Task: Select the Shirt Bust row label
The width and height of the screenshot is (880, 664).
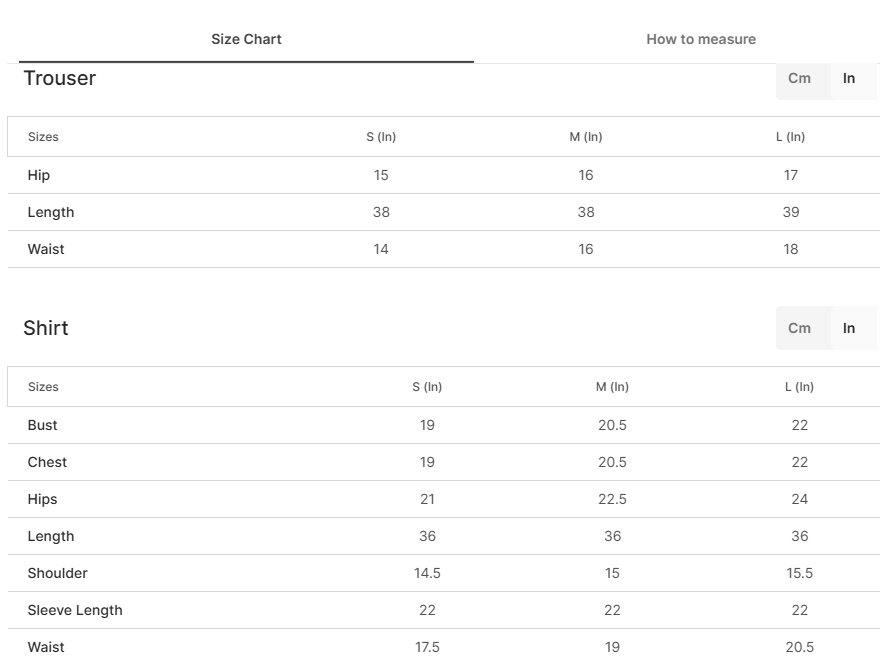Action: [x=43, y=425]
